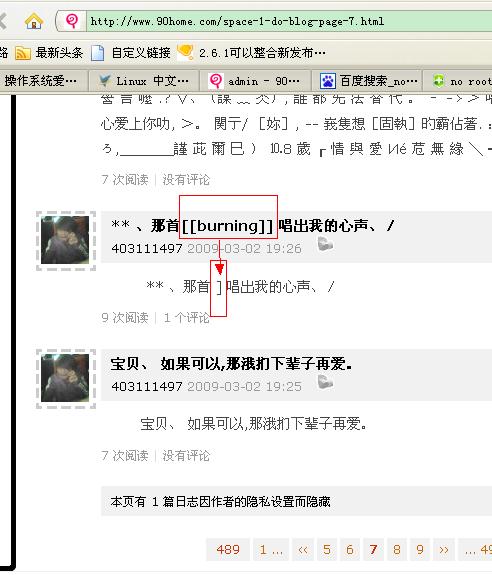
Task: Open the 最新头条 RSS bookmark
Action: coord(49,53)
